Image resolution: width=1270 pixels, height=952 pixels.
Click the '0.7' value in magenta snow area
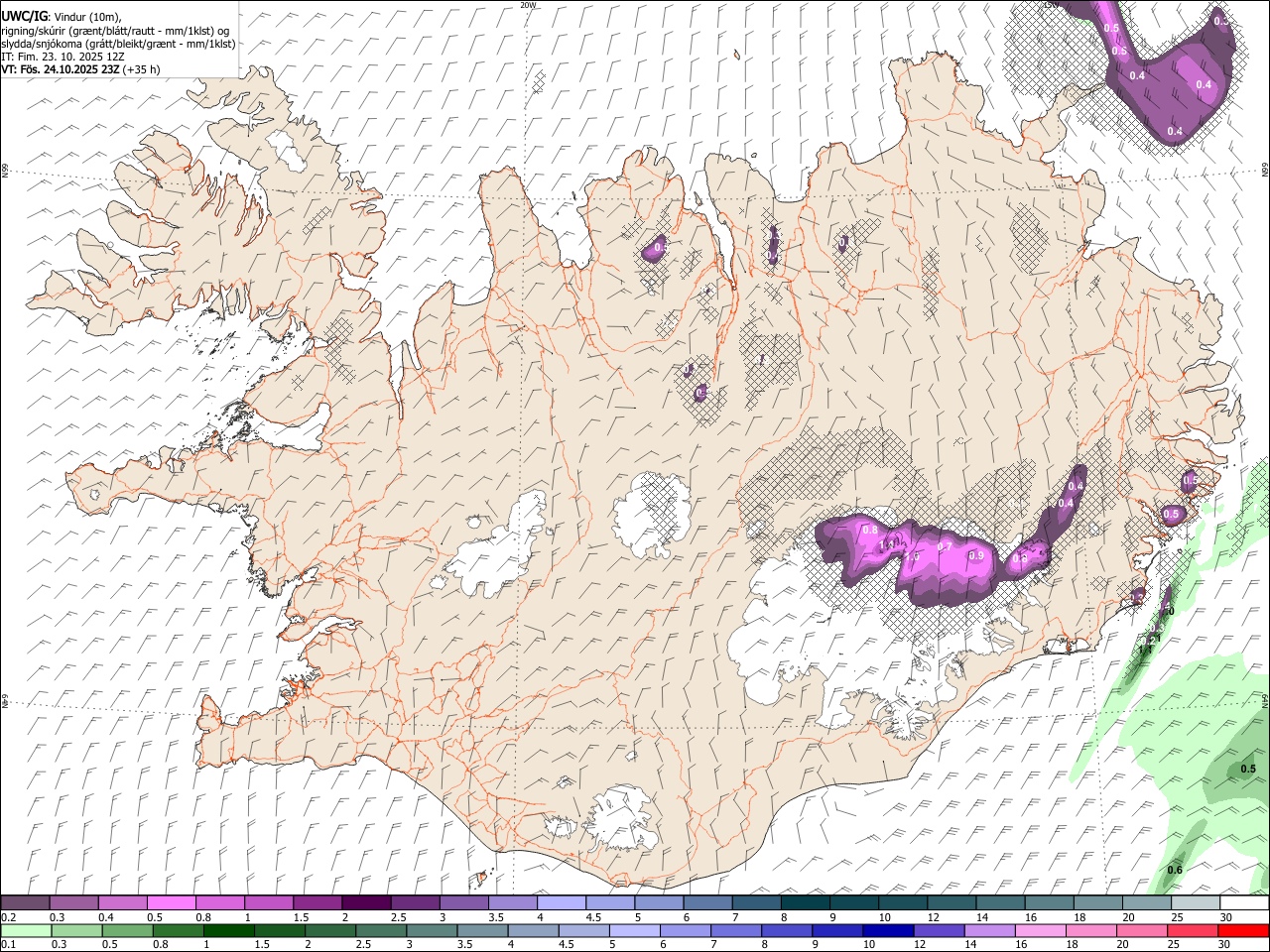(945, 546)
